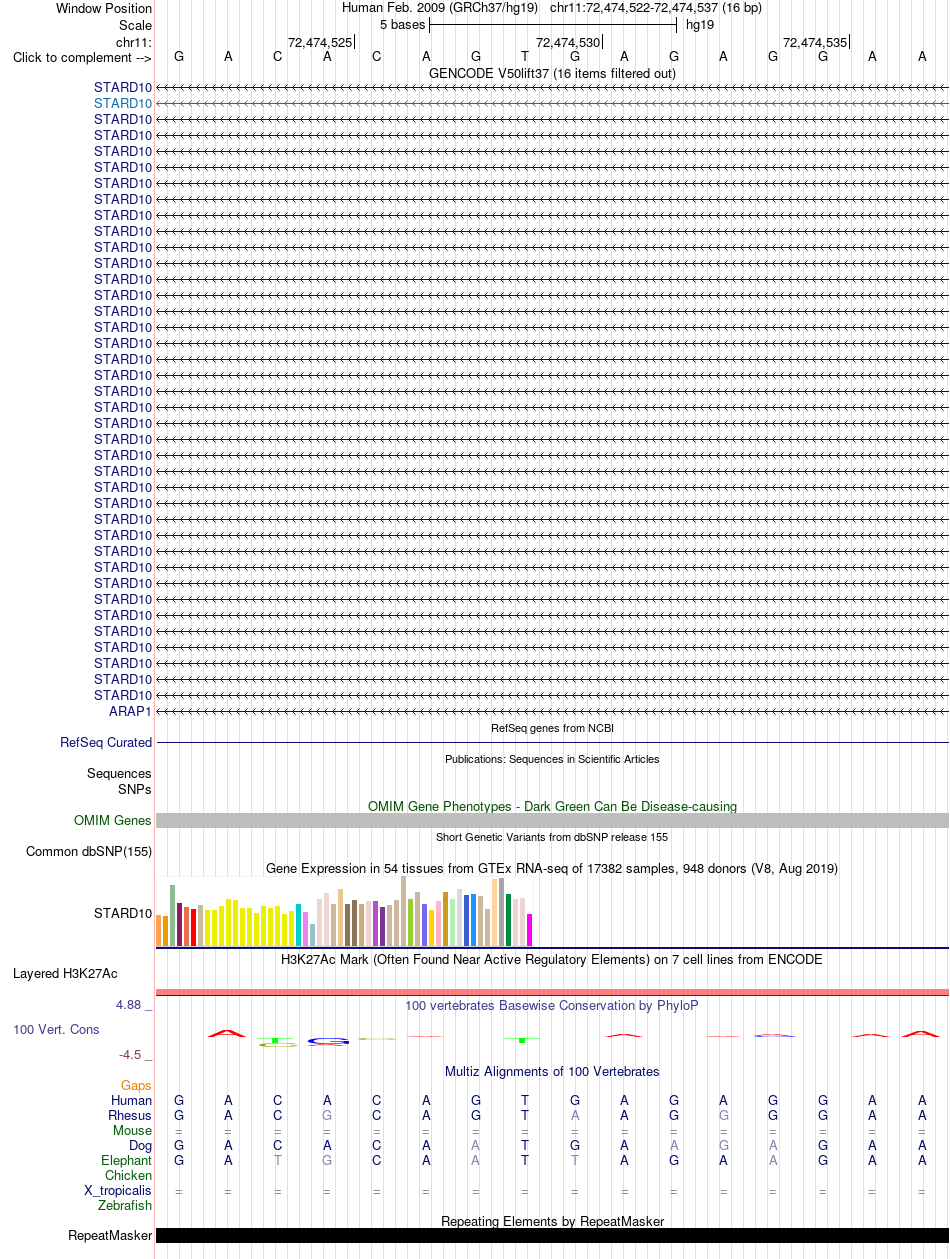Click the gray OMIM Genes bar
The height and width of the screenshot is (1259, 950).
coord(552,820)
